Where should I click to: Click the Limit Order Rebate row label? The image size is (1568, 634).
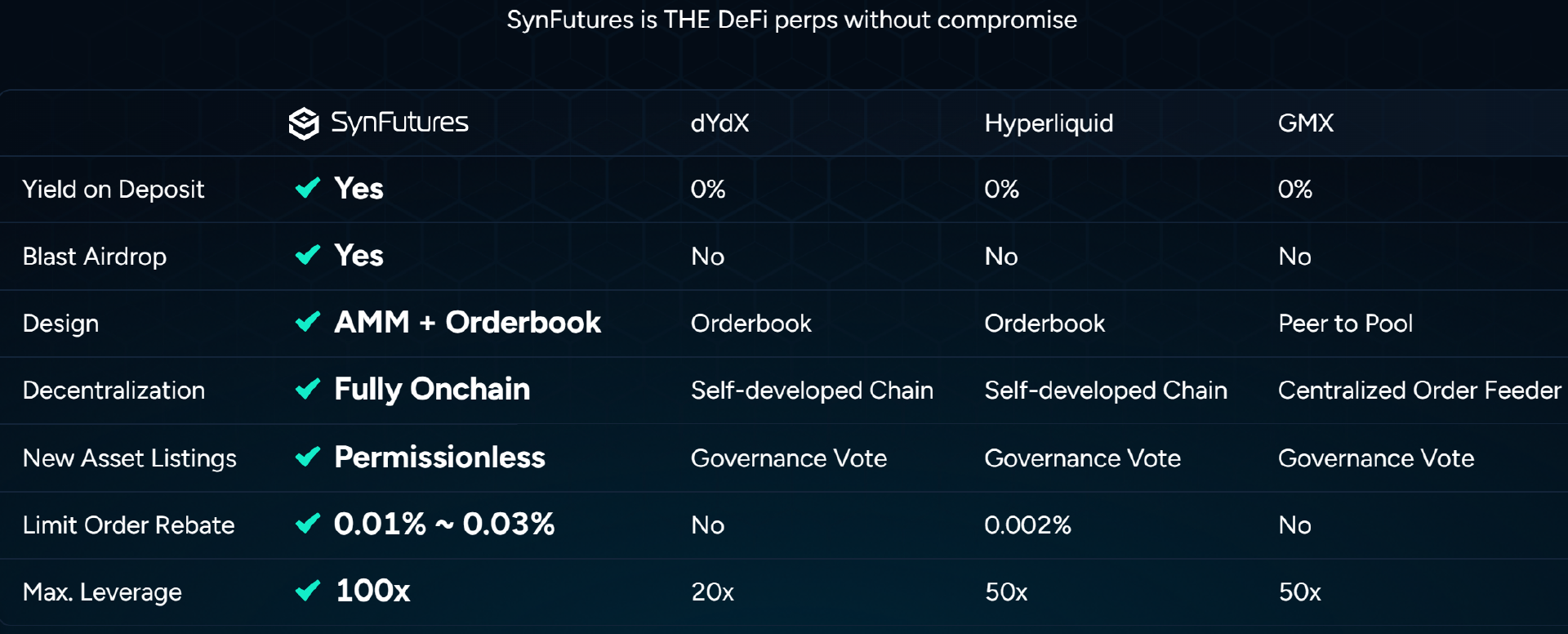128,525
